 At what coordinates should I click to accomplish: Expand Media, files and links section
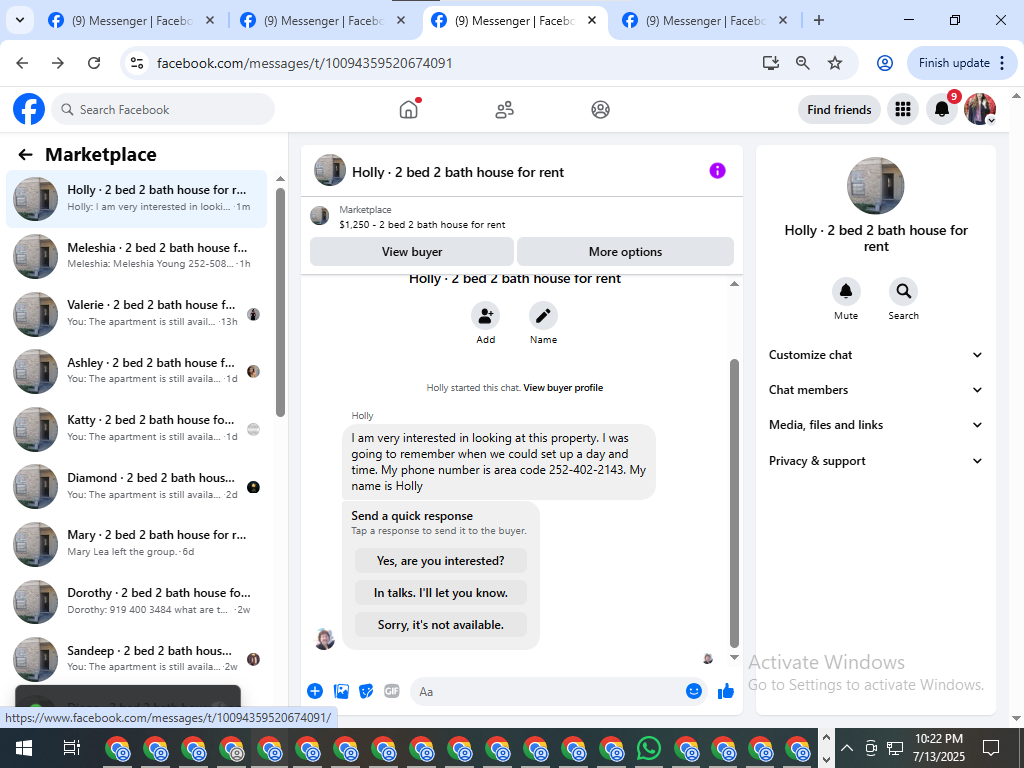(876, 425)
